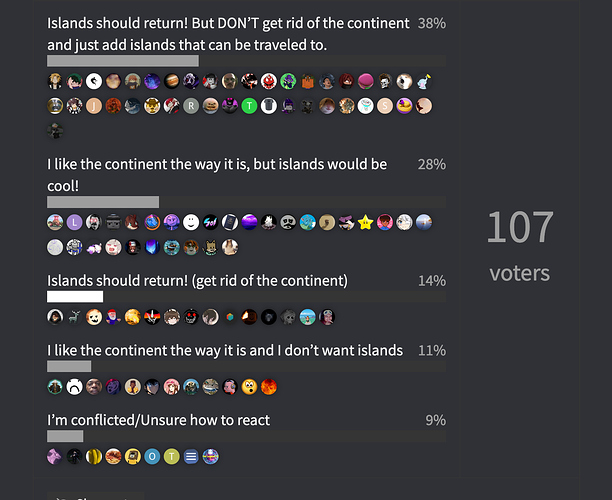Click the blue 'O' voter avatar
This screenshot has width=612, height=500.
click(x=152, y=456)
